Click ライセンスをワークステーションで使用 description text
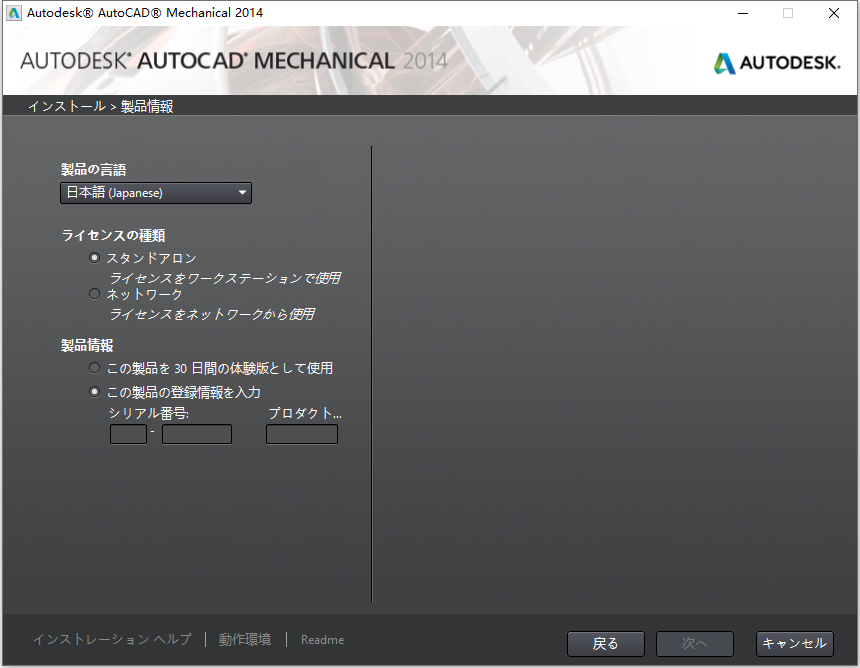 pos(225,278)
